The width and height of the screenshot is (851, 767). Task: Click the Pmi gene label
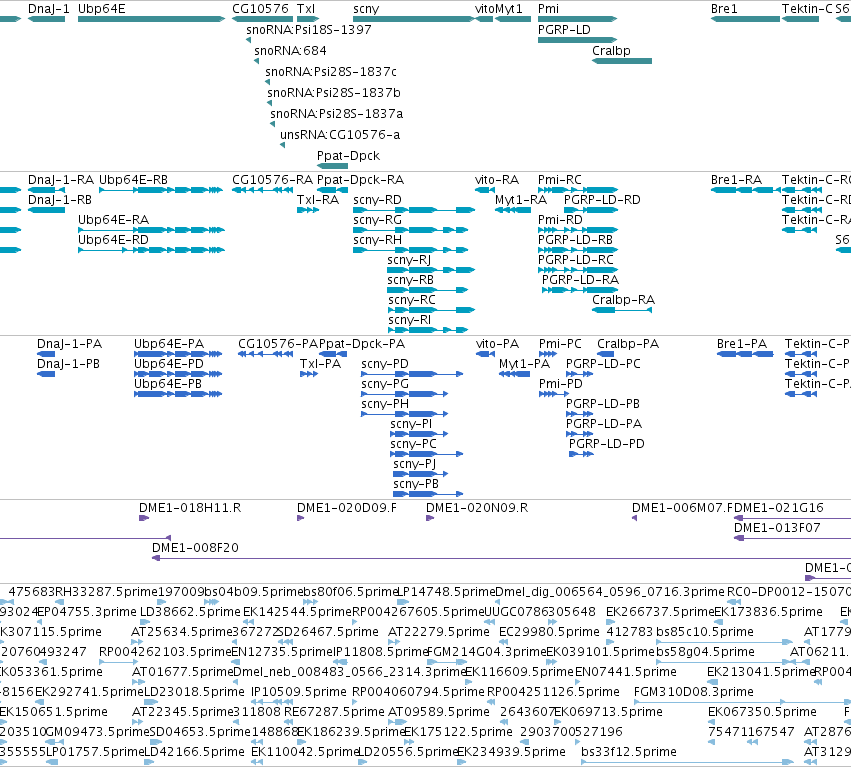(548, 9)
